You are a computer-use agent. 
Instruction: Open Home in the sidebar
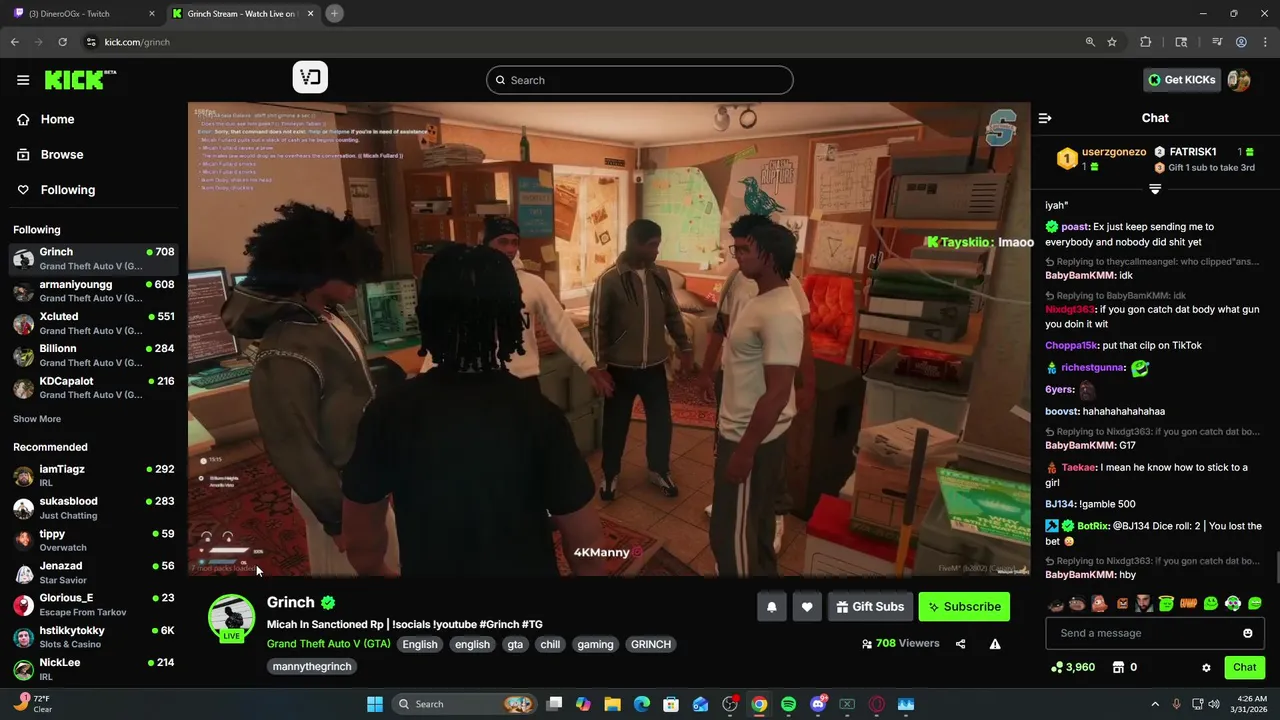point(57,119)
